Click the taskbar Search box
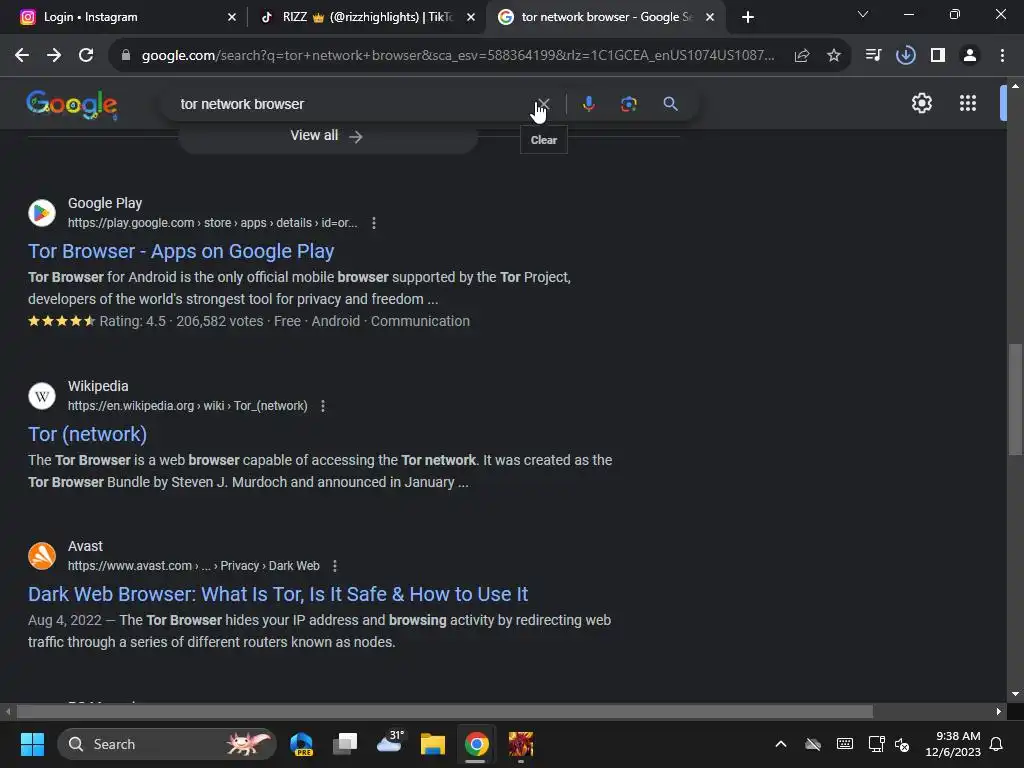The image size is (1024, 768). pos(167,744)
